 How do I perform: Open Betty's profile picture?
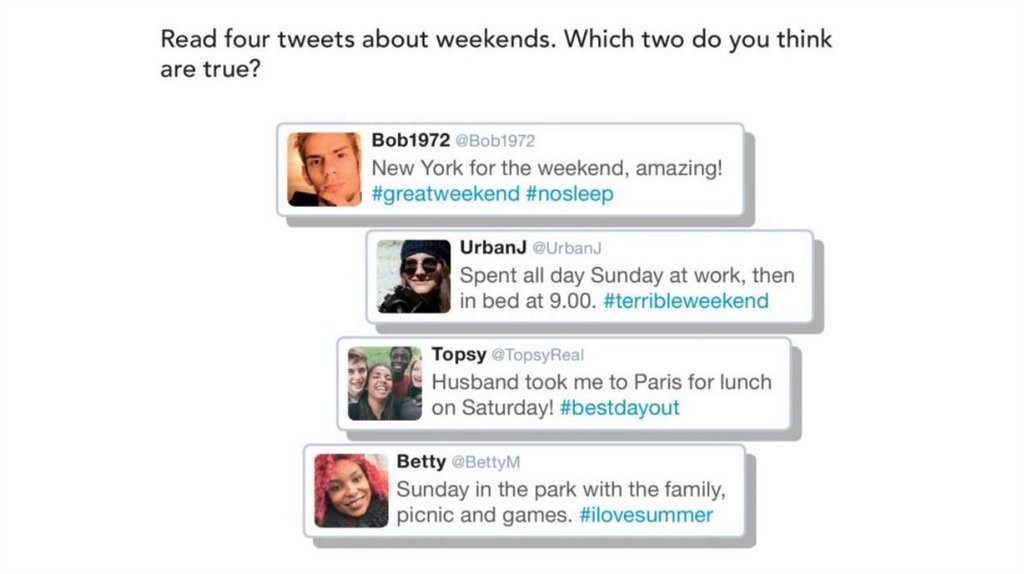351,490
